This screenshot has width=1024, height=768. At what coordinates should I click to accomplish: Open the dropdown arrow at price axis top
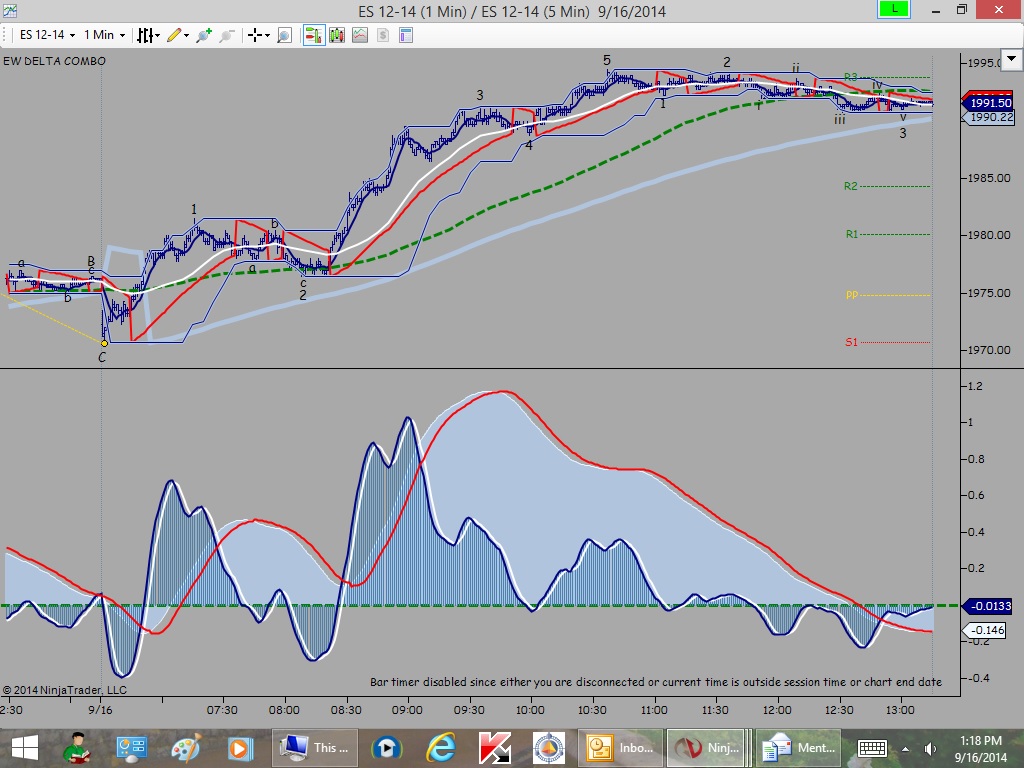tap(1011, 59)
